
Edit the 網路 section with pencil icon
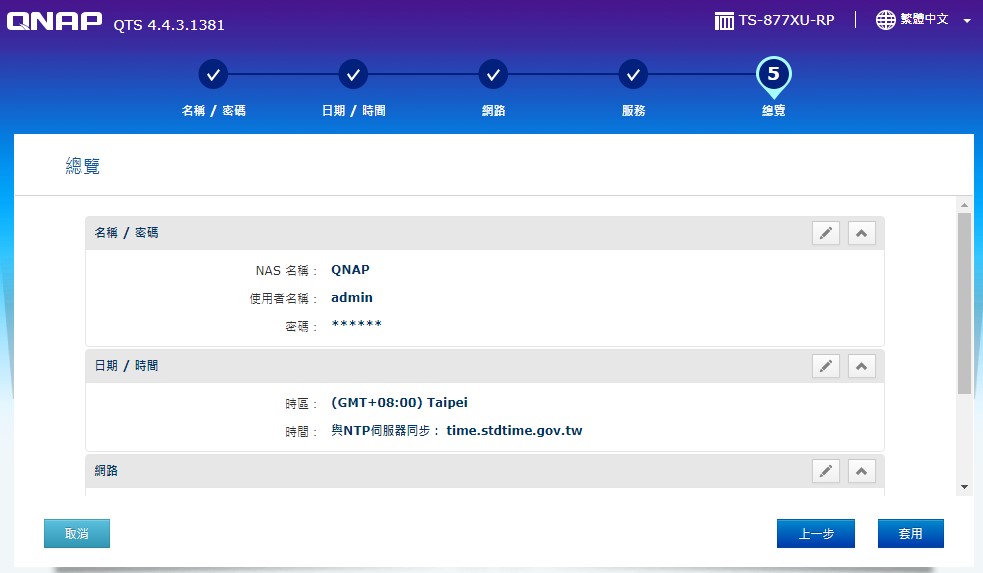[x=825, y=471]
